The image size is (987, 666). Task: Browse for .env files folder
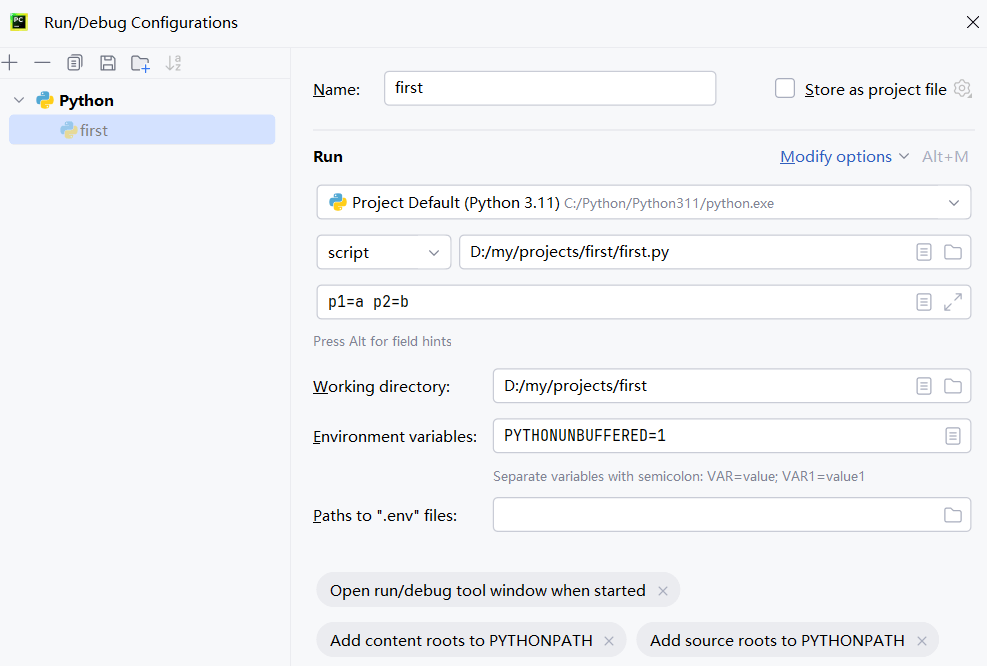[x=953, y=515]
